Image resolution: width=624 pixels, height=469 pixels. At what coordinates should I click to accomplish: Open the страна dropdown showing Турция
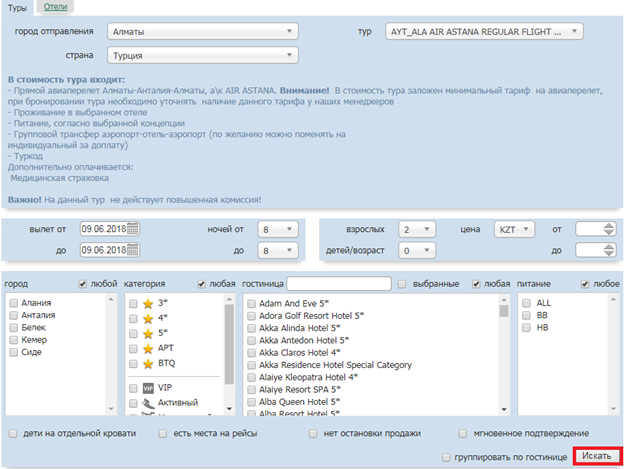click(203, 55)
